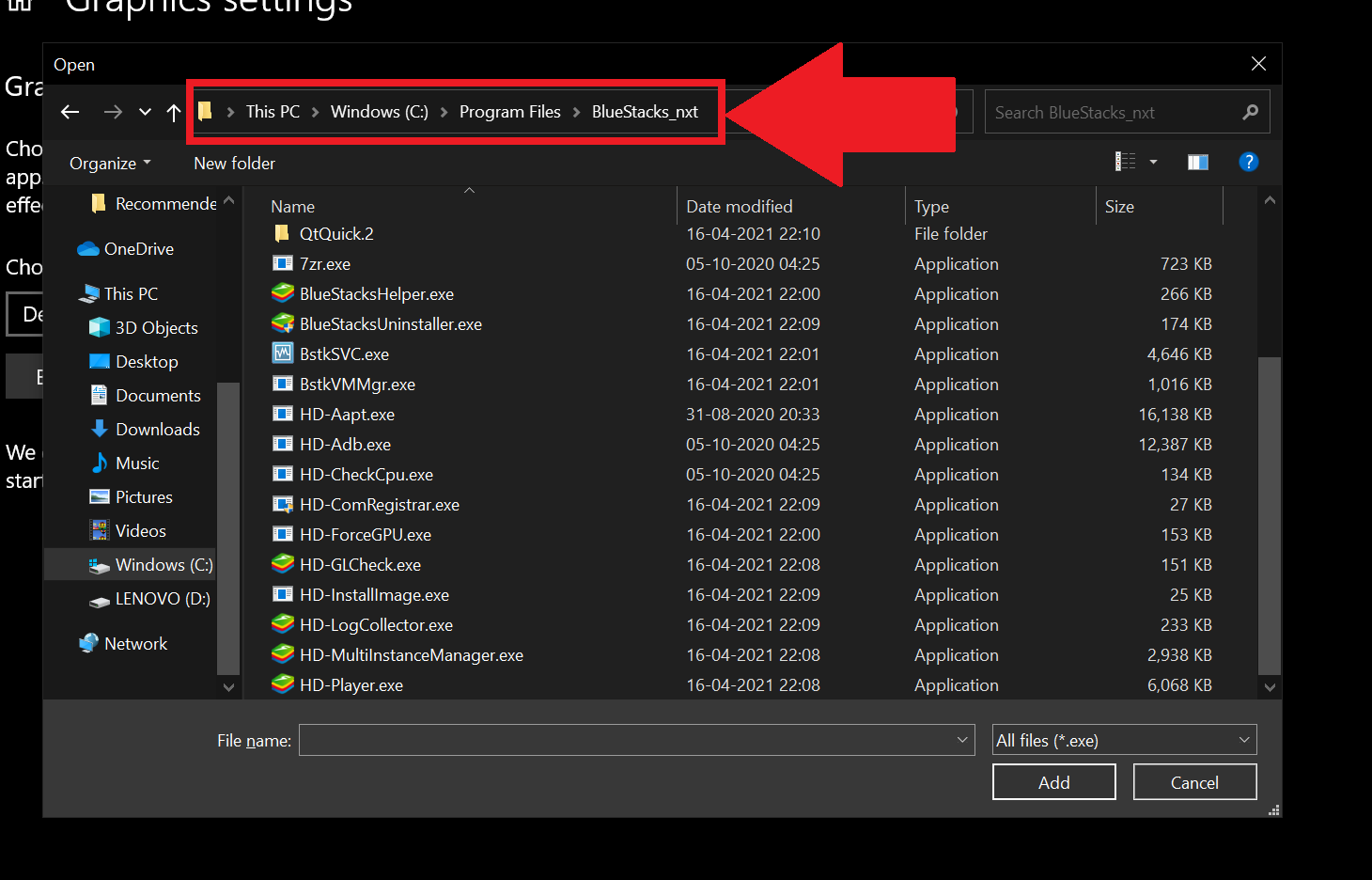The width and height of the screenshot is (1372, 880).
Task: Click the folder icon in address bar
Action: point(205,111)
